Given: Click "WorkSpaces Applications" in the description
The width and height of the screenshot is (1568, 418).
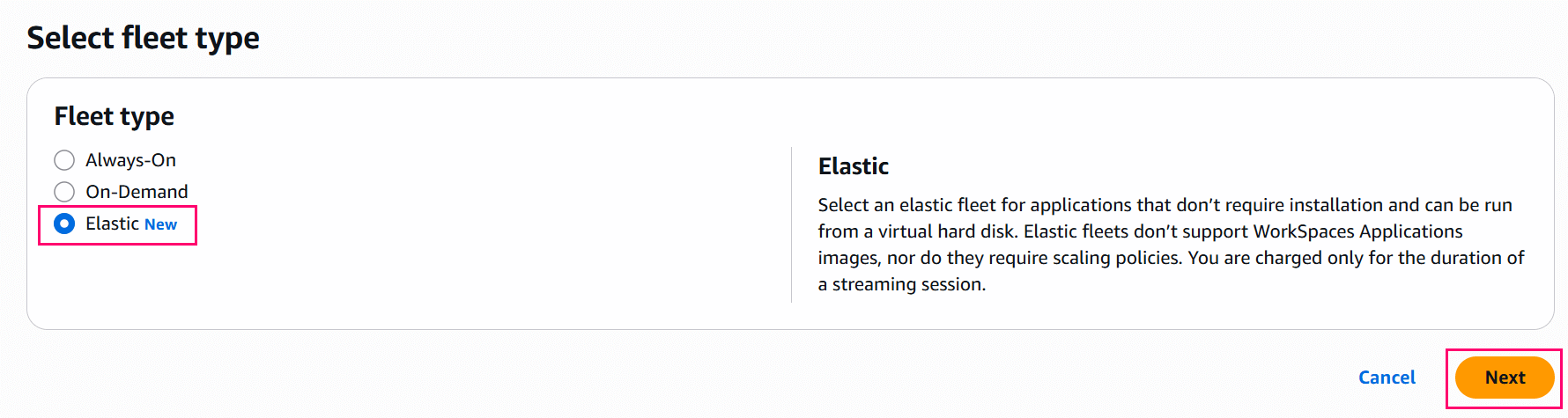Looking at the screenshot, I should pyautogui.click(x=1357, y=231).
